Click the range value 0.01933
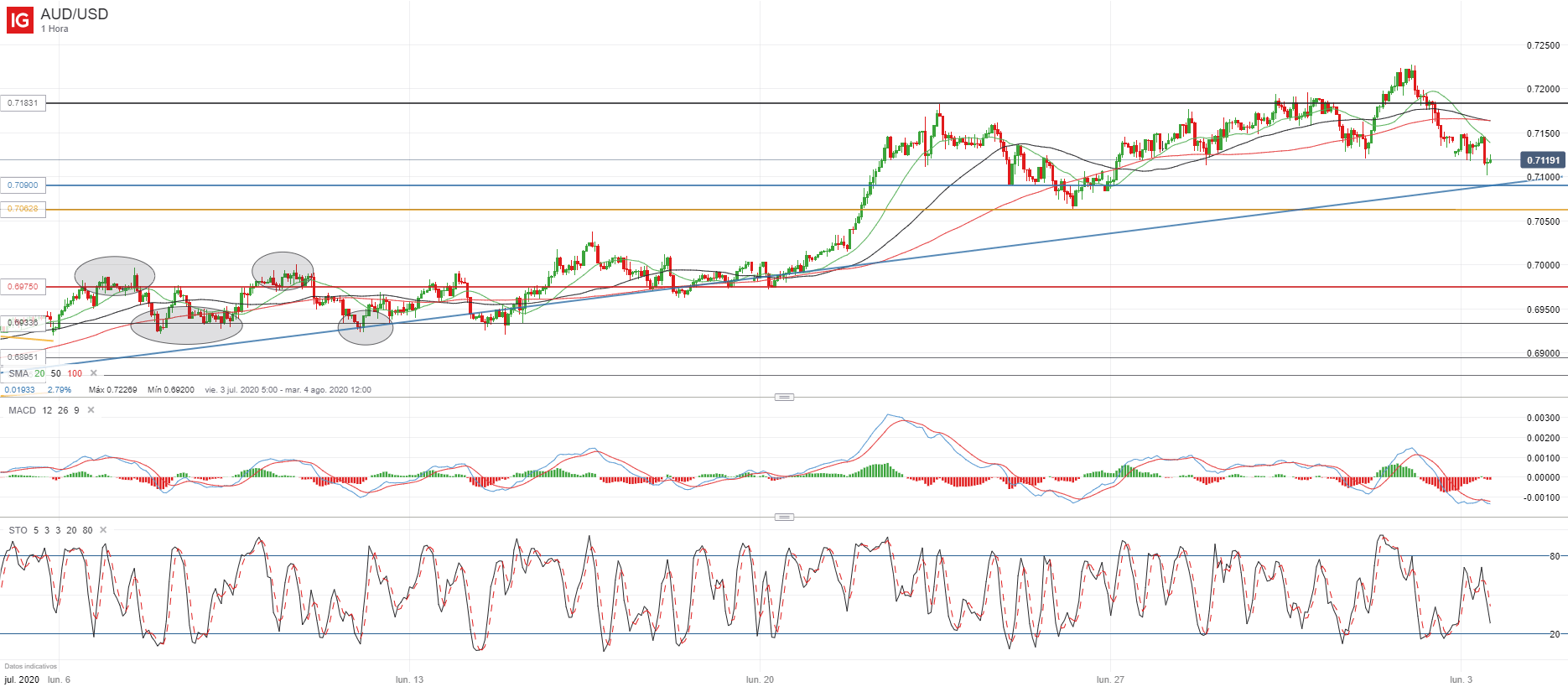This screenshot has width=1568, height=687. 20,390
